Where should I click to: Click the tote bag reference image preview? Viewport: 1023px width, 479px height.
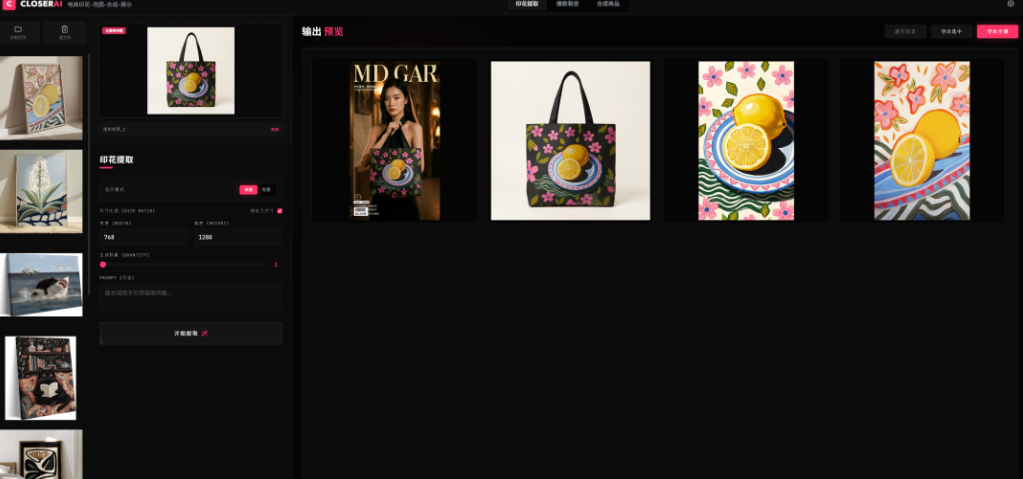[x=191, y=70]
